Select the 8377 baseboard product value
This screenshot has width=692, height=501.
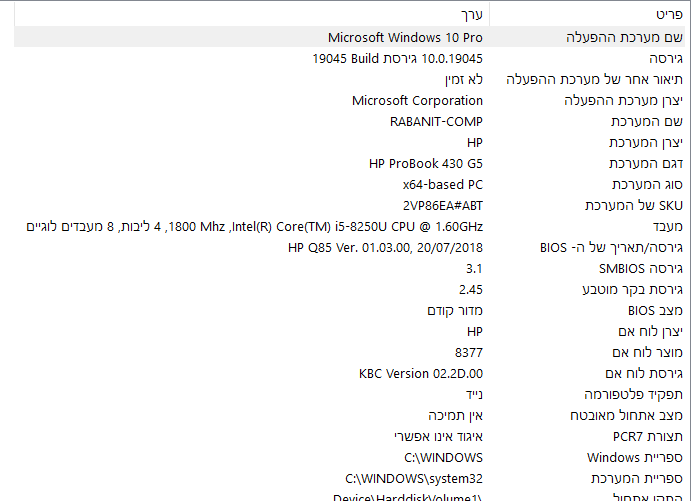[x=468, y=352]
